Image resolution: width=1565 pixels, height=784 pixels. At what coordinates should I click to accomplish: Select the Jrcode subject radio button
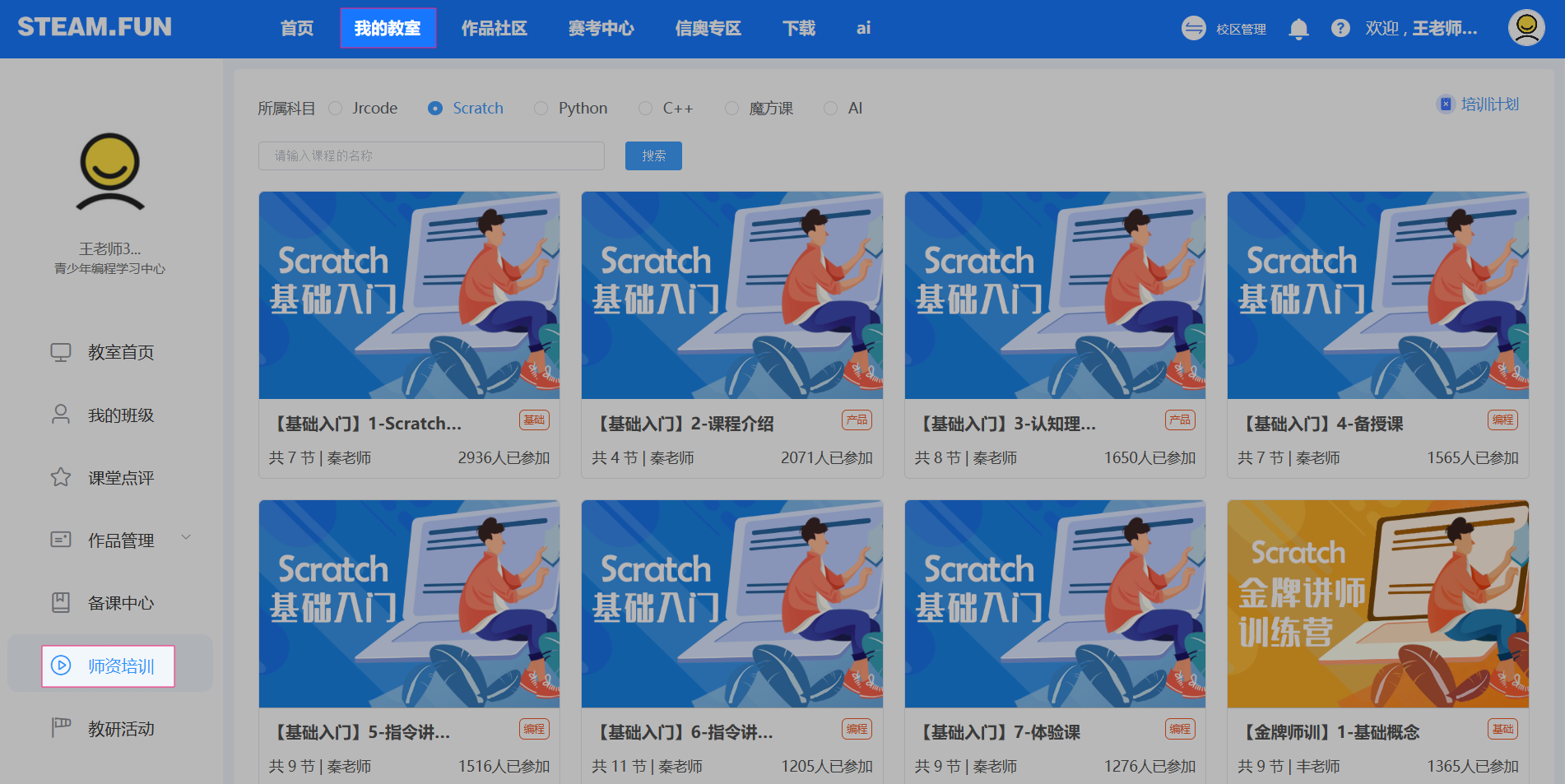click(x=335, y=108)
